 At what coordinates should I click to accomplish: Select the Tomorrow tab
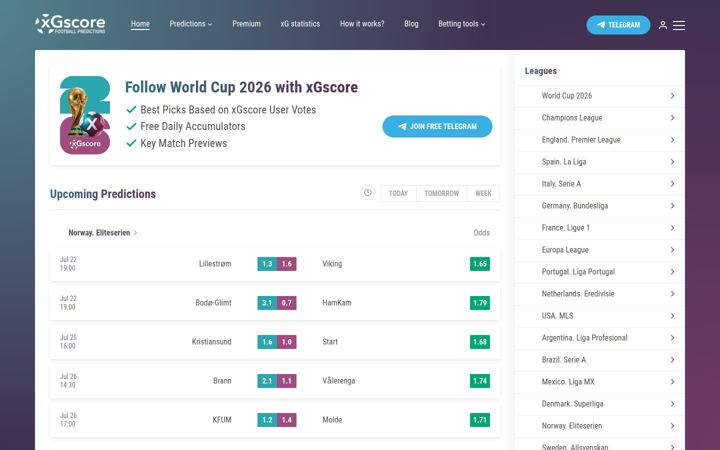442,193
